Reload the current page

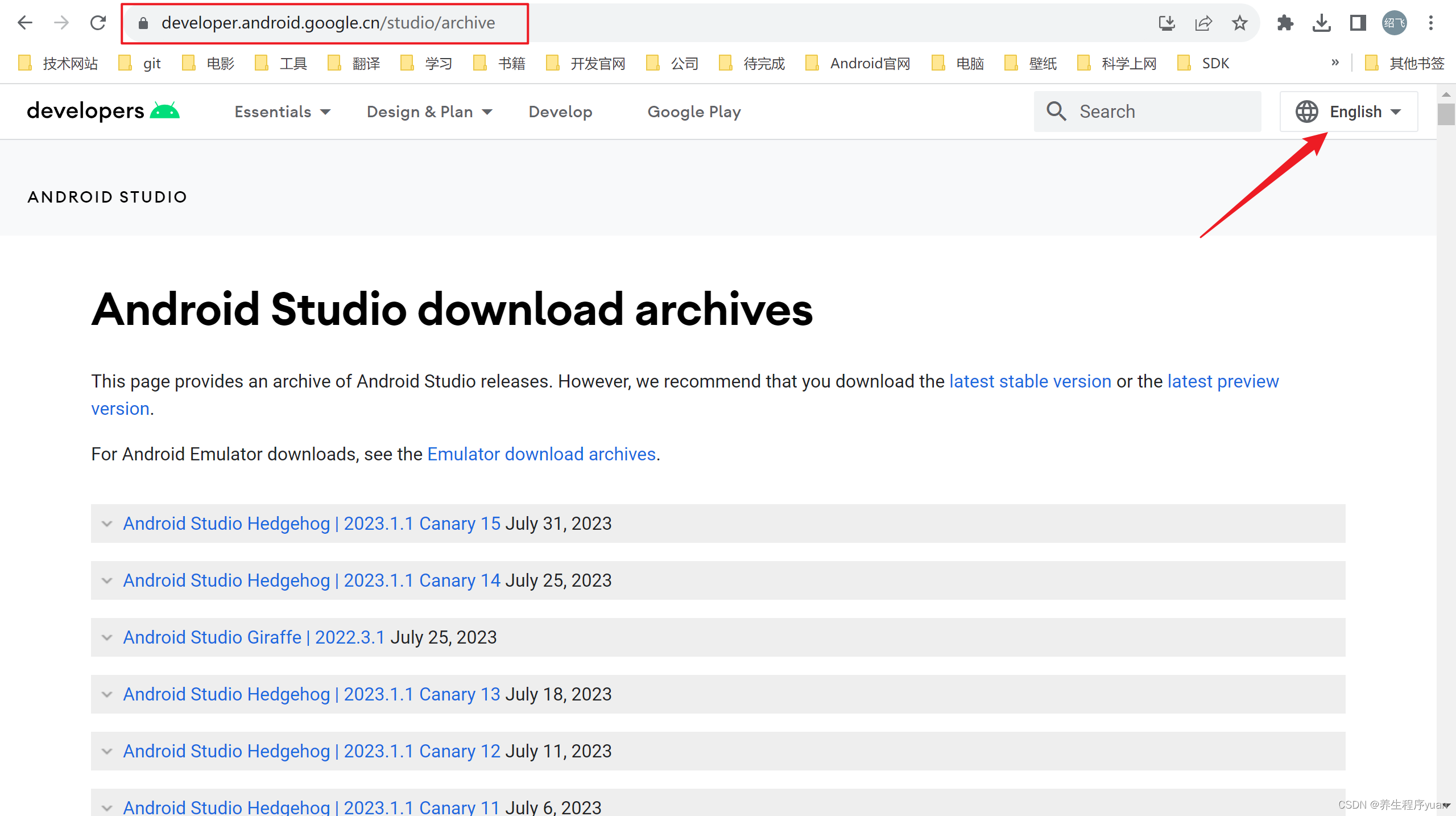tap(98, 23)
